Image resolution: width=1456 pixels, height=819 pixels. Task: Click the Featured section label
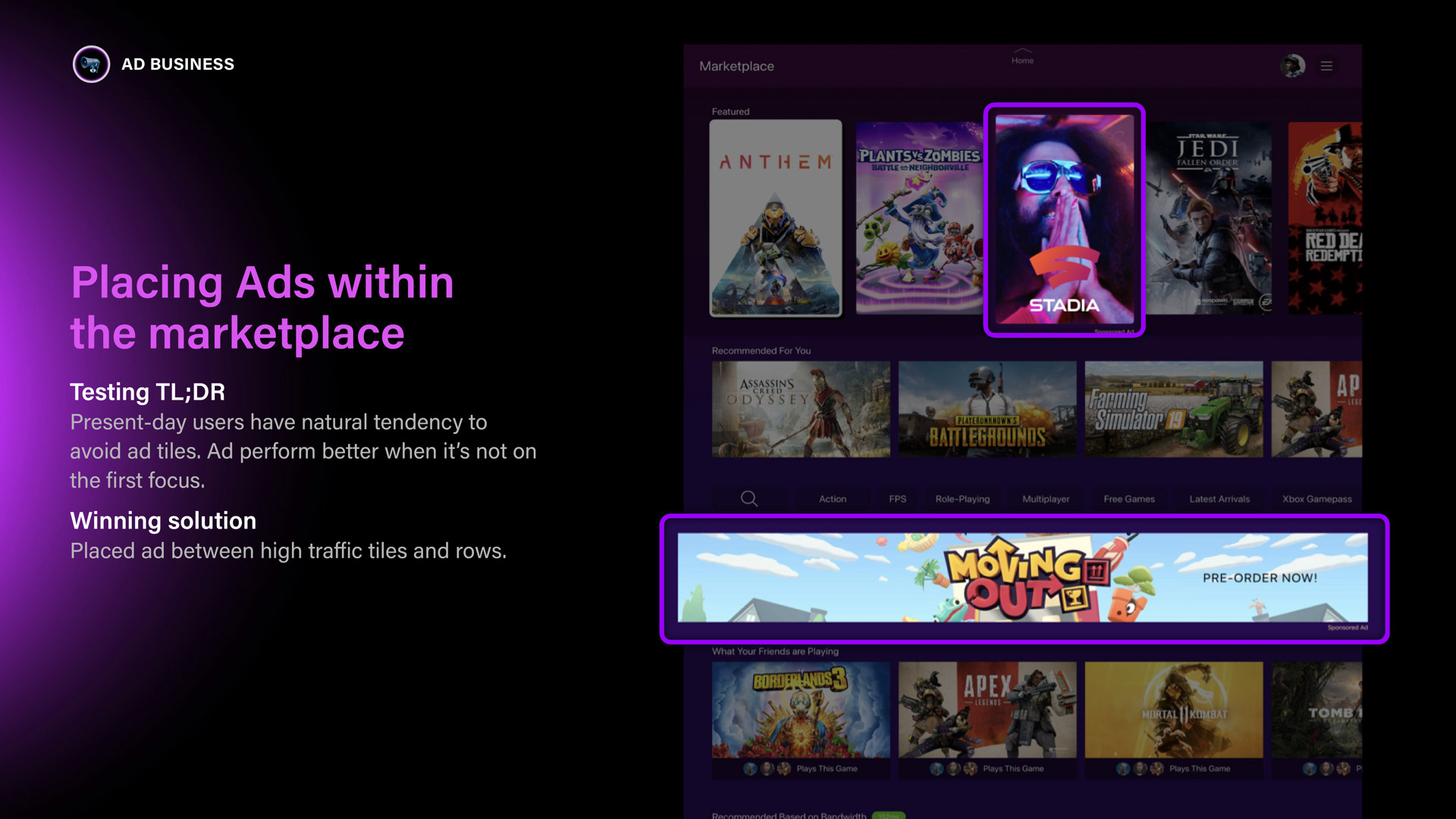730,111
